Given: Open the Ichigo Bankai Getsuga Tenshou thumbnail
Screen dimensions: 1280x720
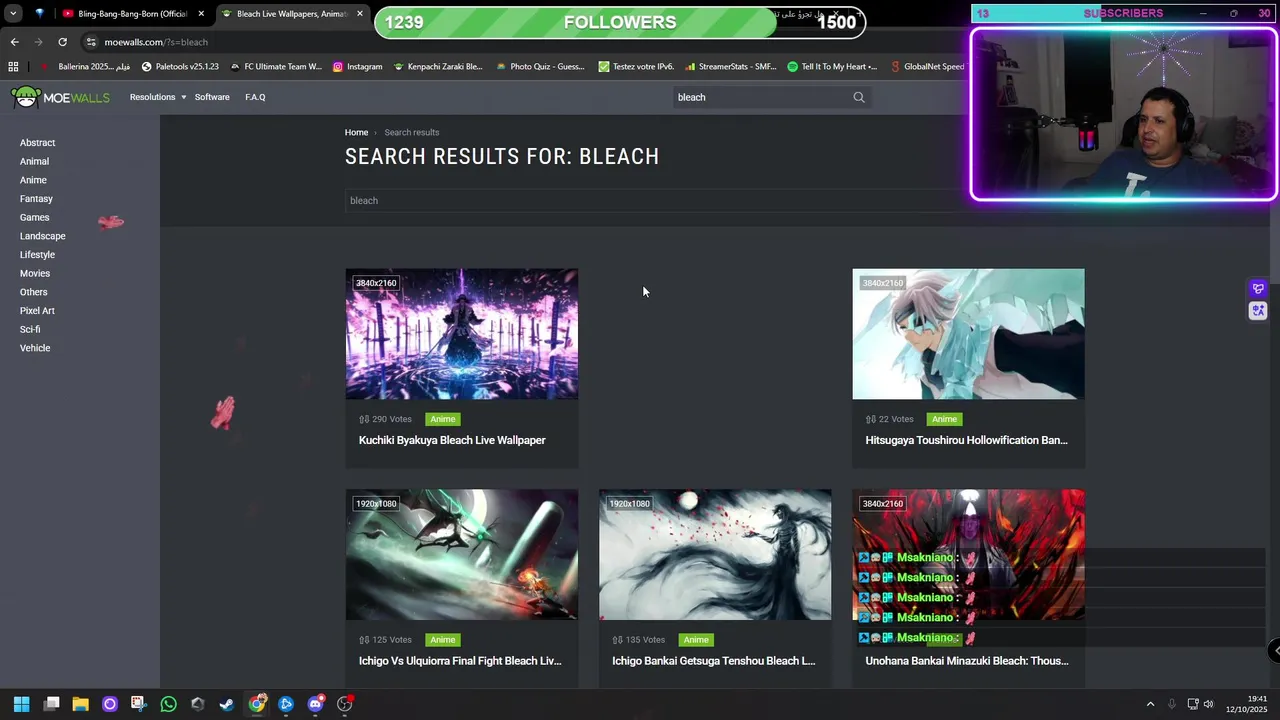Looking at the screenshot, I should tap(715, 555).
